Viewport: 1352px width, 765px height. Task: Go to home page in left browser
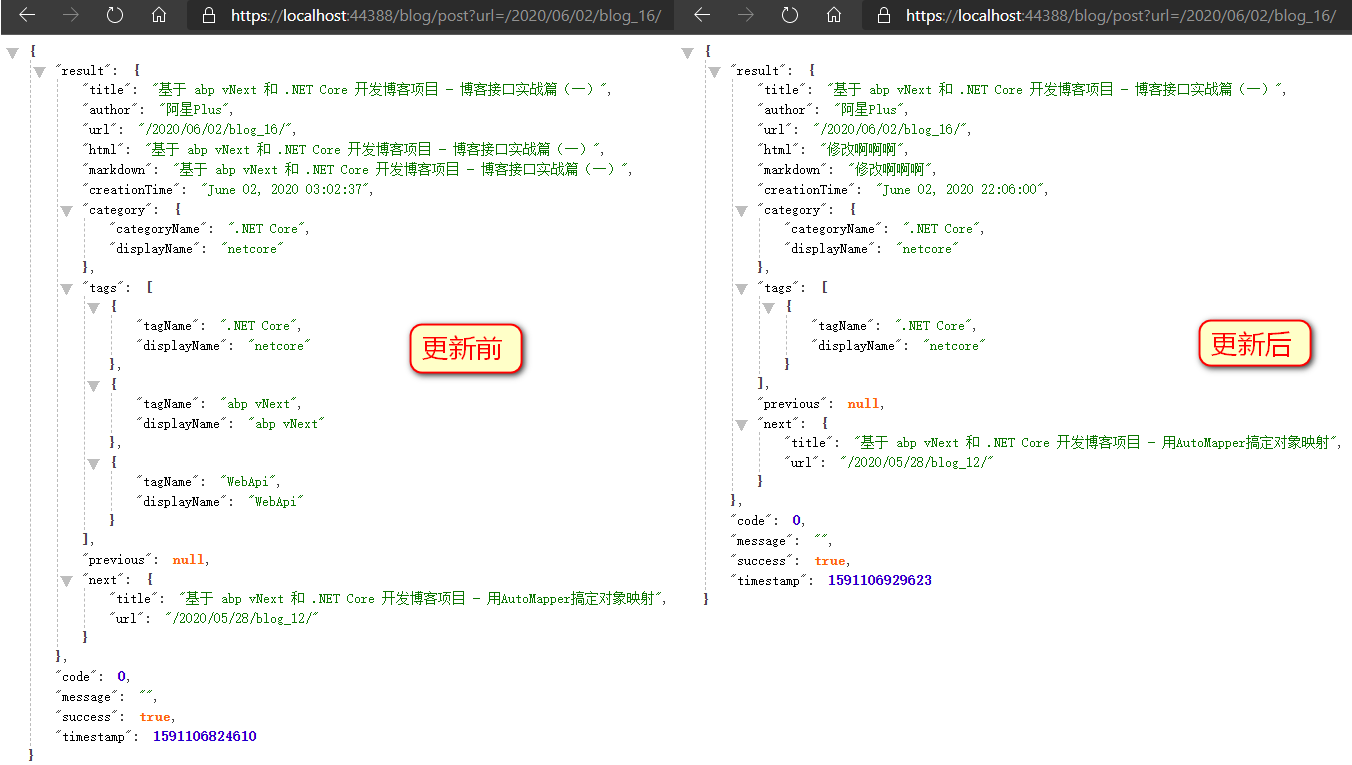coord(158,16)
